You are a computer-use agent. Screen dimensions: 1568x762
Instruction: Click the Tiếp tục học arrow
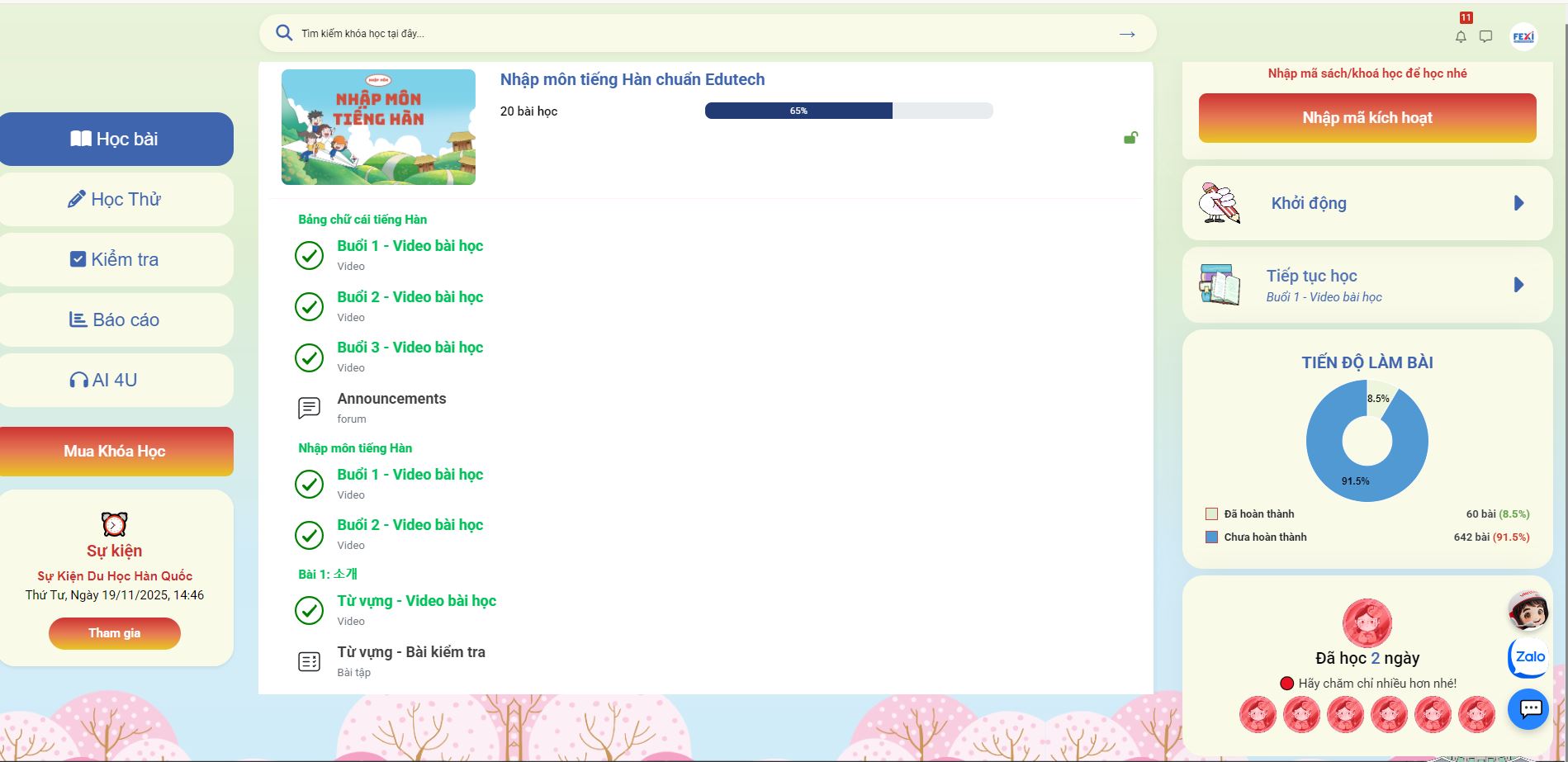(x=1518, y=285)
